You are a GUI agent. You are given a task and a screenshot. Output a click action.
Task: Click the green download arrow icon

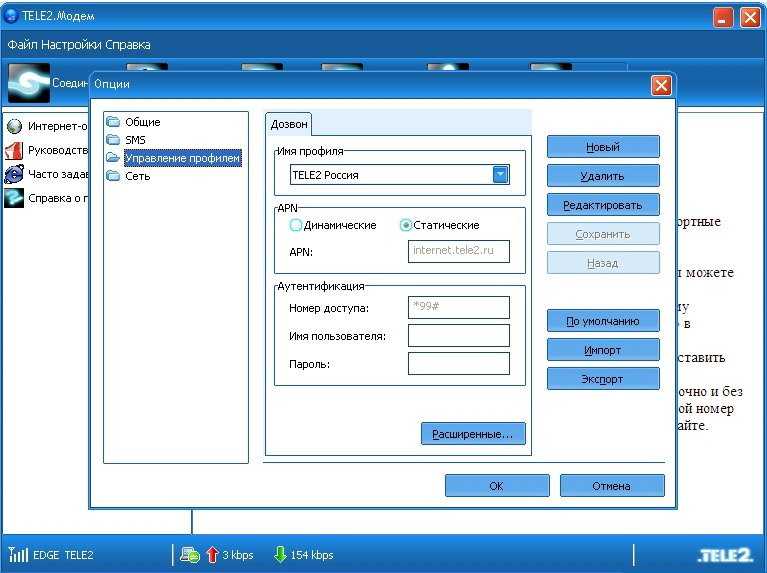point(280,554)
